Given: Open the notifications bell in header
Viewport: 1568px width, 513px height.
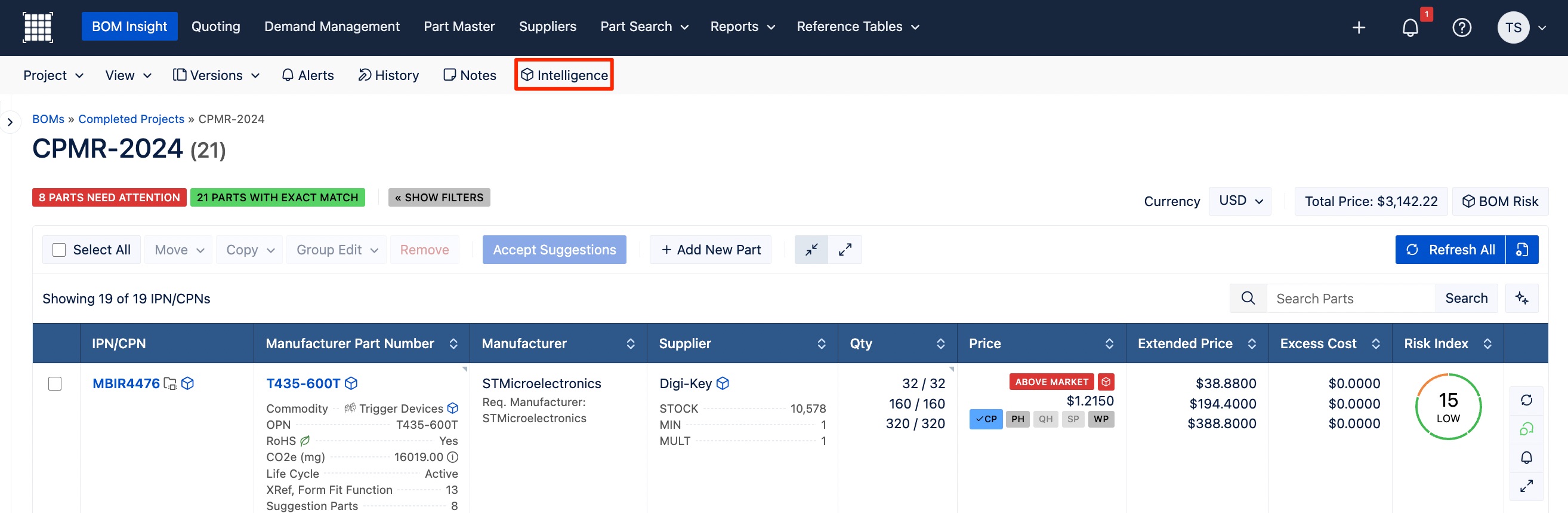Looking at the screenshot, I should pyautogui.click(x=1410, y=27).
